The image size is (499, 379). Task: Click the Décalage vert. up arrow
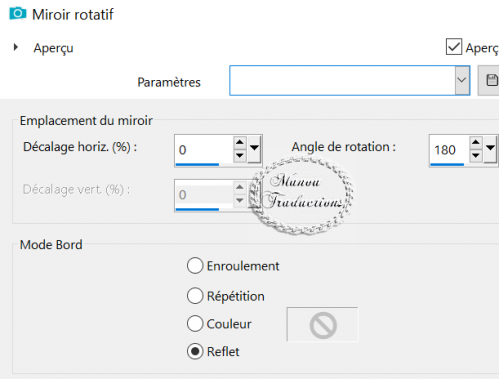tap(240, 187)
